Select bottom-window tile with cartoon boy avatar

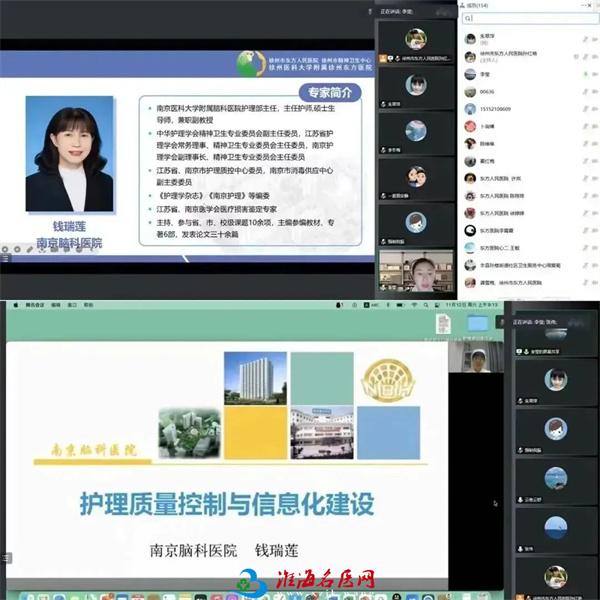click(x=556, y=431)
